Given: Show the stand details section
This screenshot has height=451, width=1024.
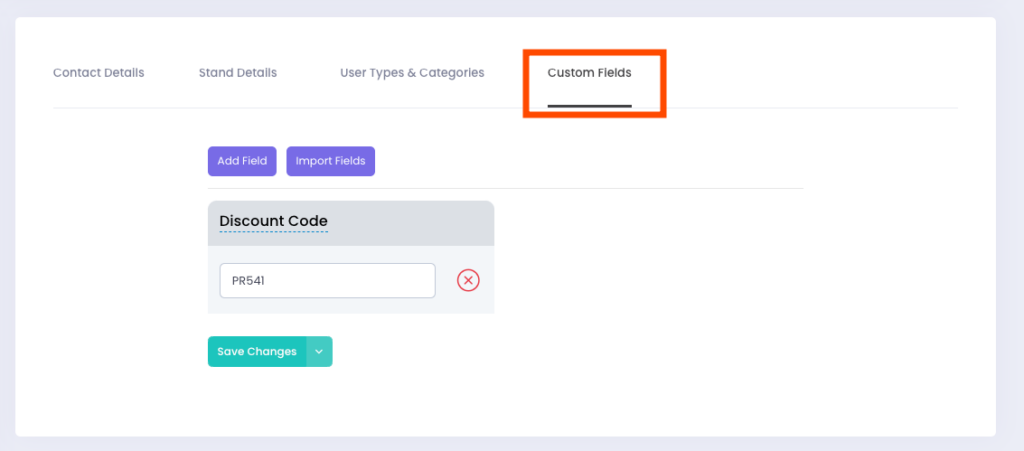Looking at the screenshot, I should (x=238, y=73).
